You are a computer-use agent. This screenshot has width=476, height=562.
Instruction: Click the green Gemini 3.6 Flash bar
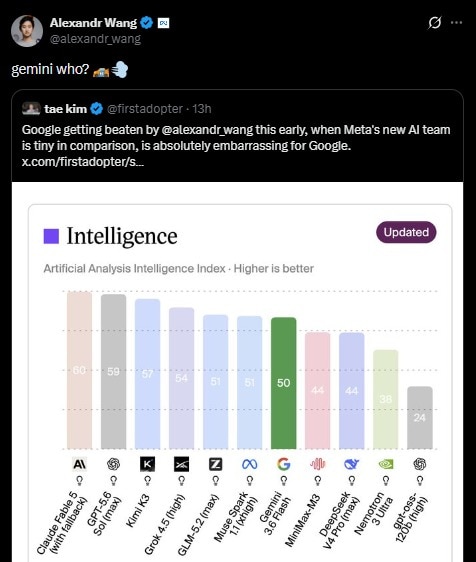coord(284,383)
